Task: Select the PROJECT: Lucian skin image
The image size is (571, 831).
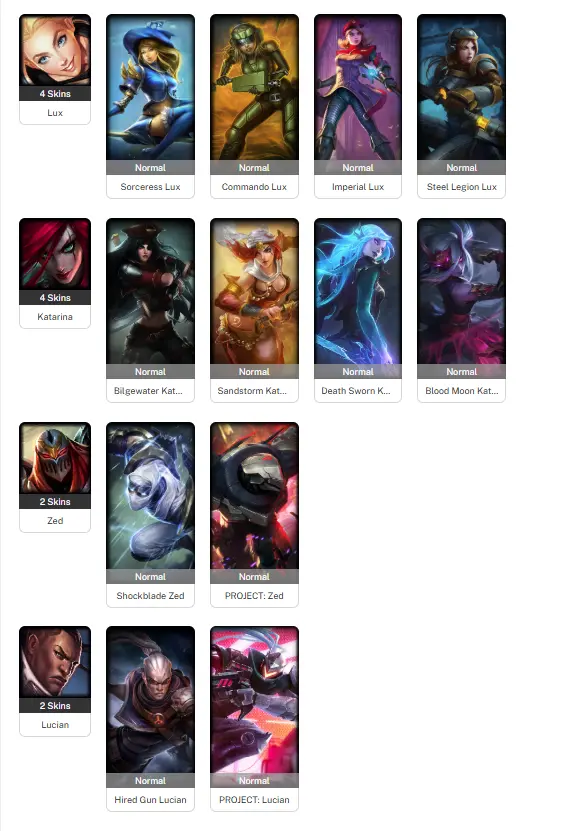Action: pyautogui.click(x=254, y=700)
